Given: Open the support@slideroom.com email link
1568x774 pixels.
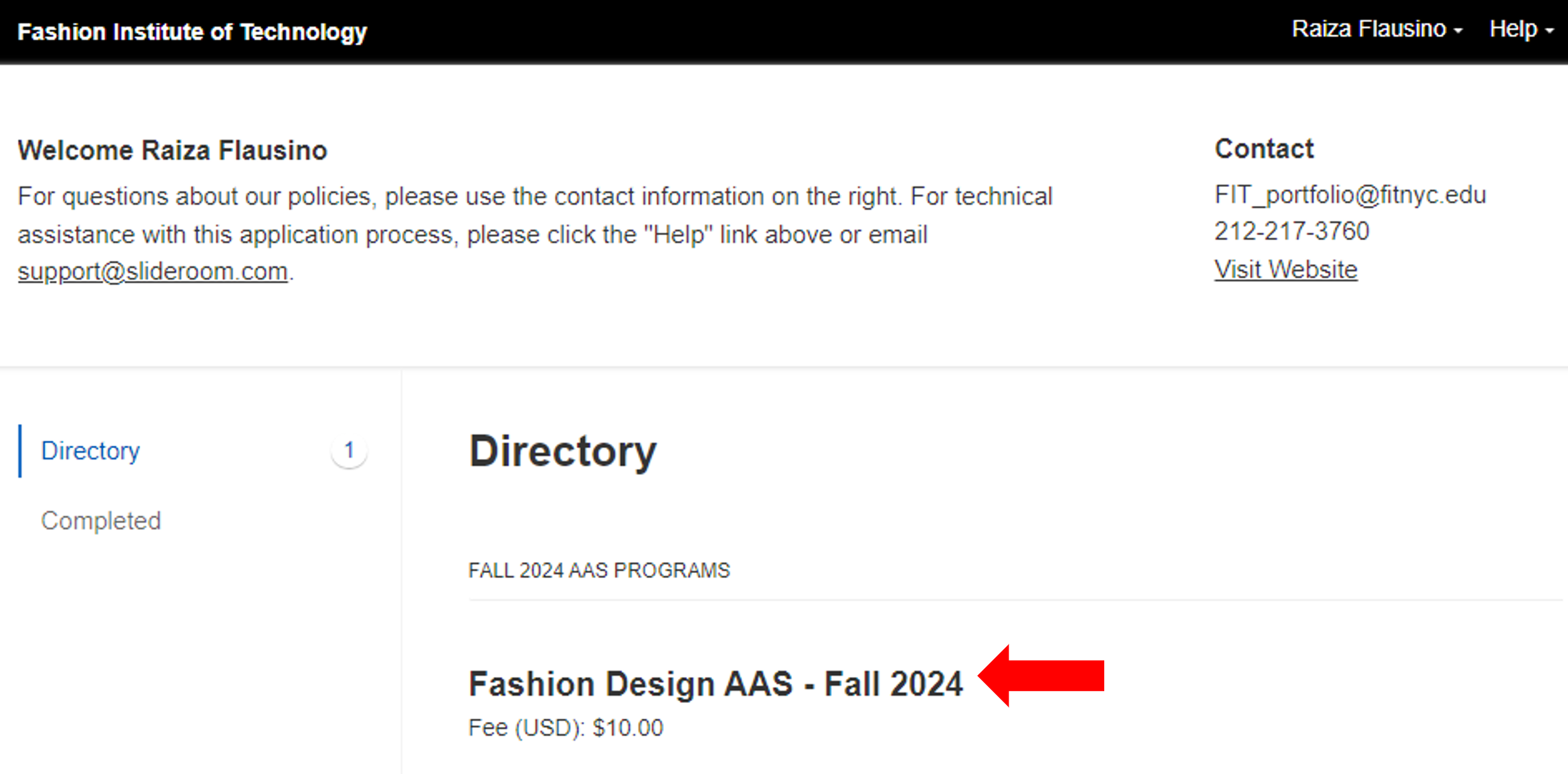Looking at the screenshot, I should (x=153, y=271).
